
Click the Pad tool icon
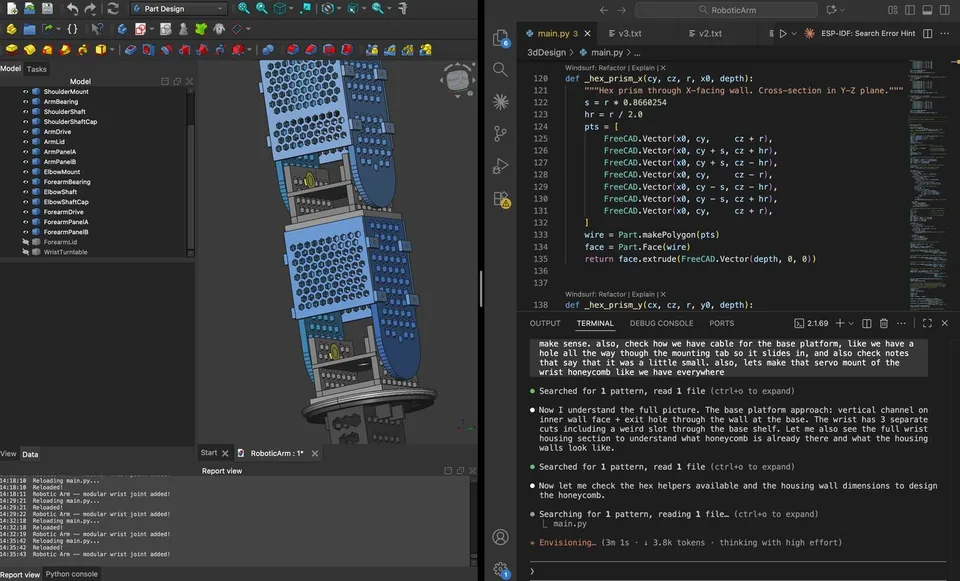click(x=12, y=50)
